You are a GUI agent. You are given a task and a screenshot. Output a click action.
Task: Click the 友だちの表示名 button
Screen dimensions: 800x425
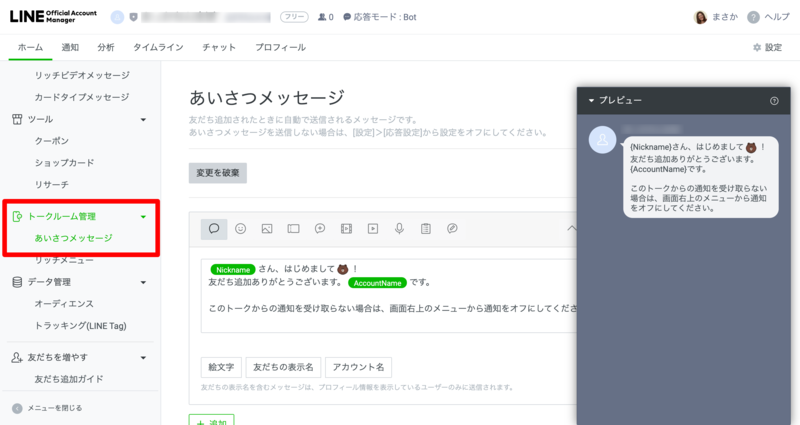click(x=283, y=367)
